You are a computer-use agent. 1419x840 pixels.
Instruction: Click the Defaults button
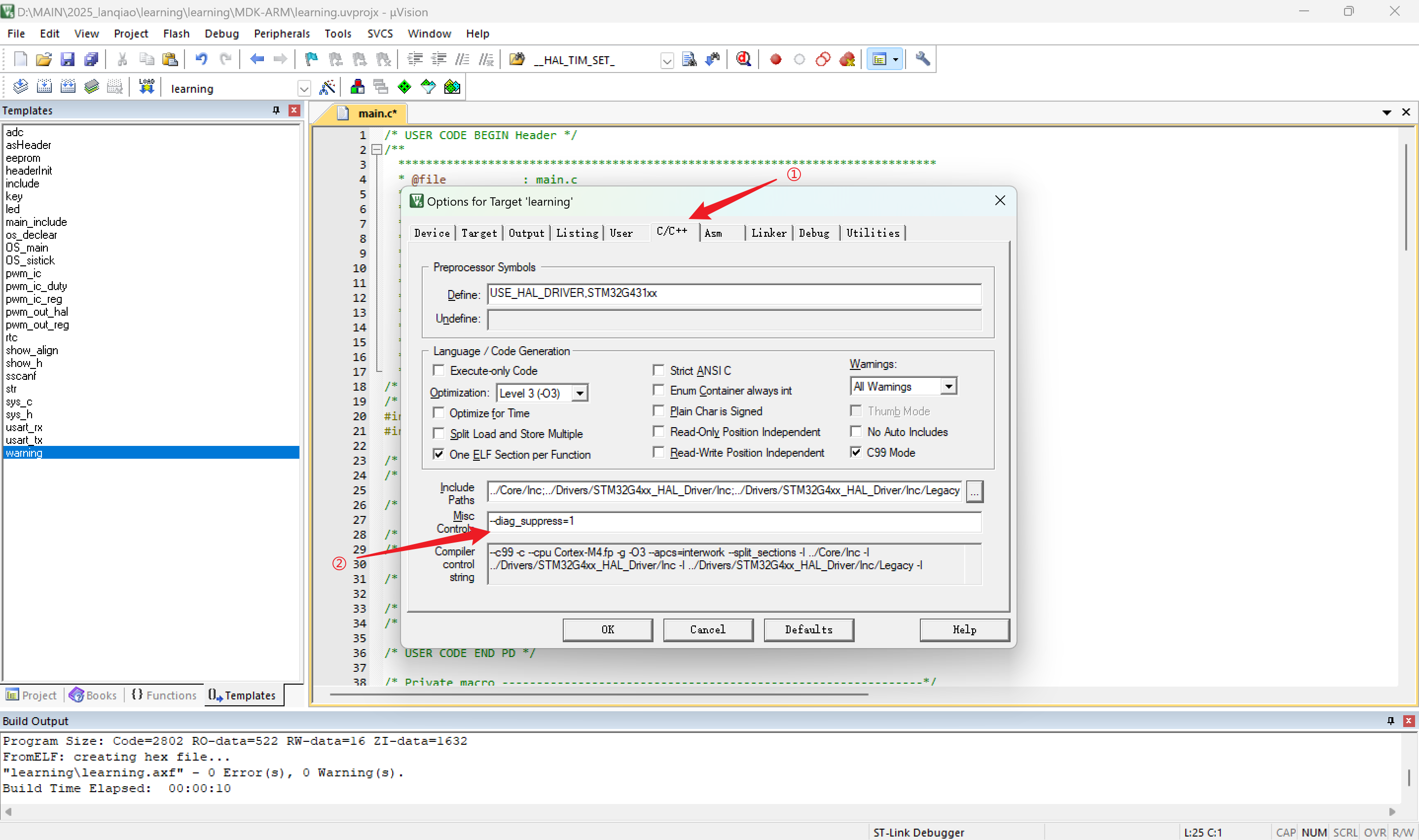pyautogui.click(x=808, y=629)
